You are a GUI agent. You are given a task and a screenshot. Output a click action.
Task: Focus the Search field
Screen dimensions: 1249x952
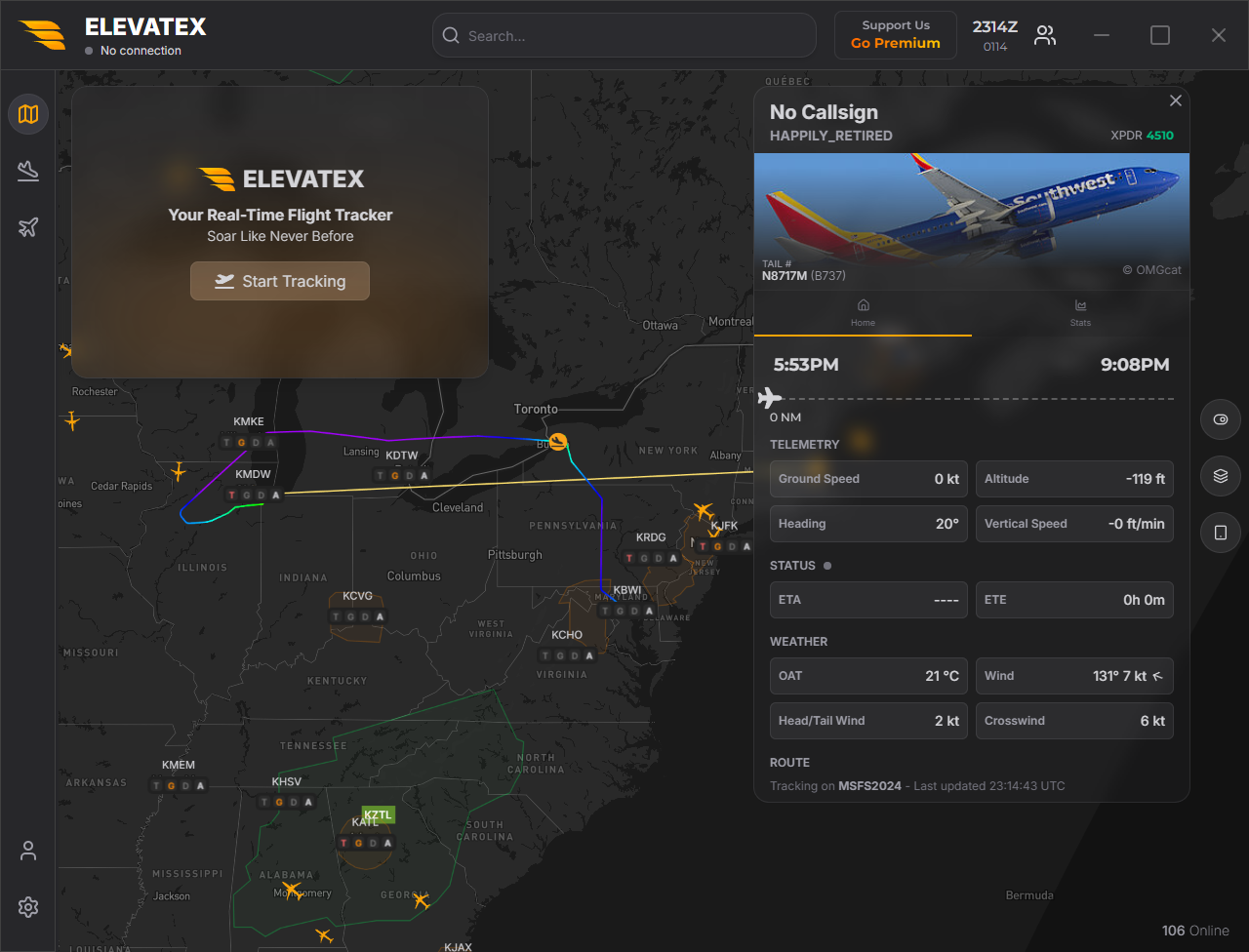(x=624, y=35)
